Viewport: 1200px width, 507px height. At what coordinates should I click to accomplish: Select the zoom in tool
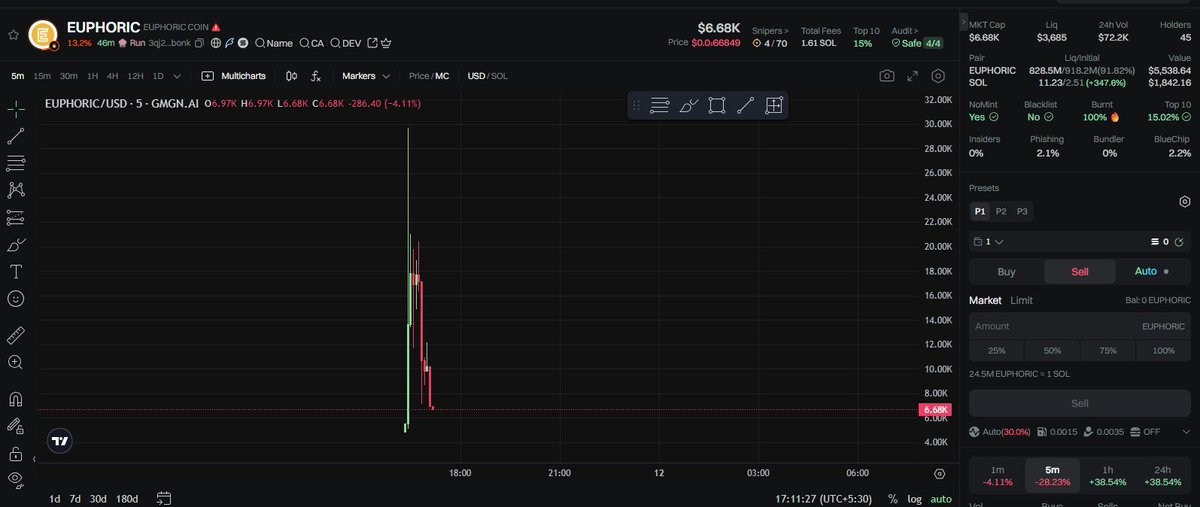coord(16,362)
